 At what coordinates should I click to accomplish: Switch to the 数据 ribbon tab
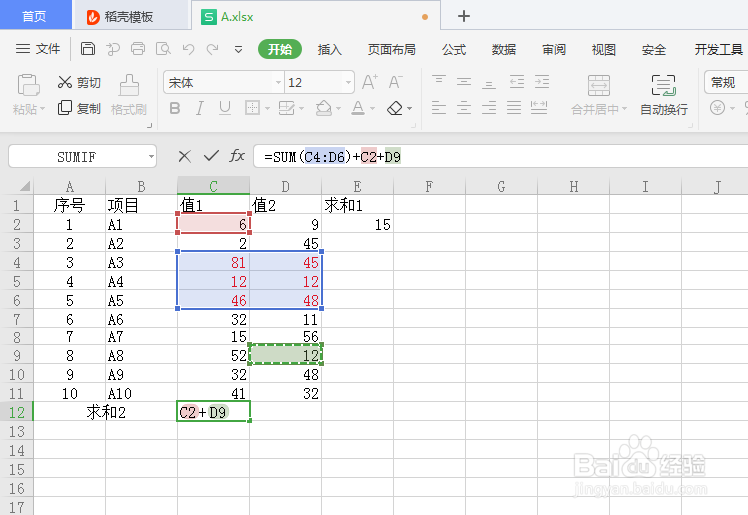[504, 49]
